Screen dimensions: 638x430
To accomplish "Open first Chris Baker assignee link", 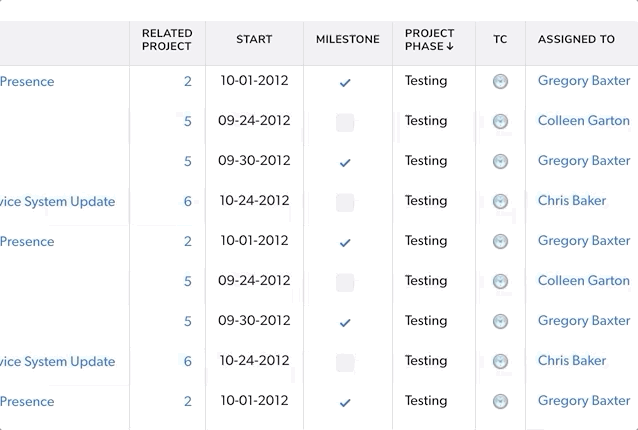I will pyautogui.click(x=572, y=201).
